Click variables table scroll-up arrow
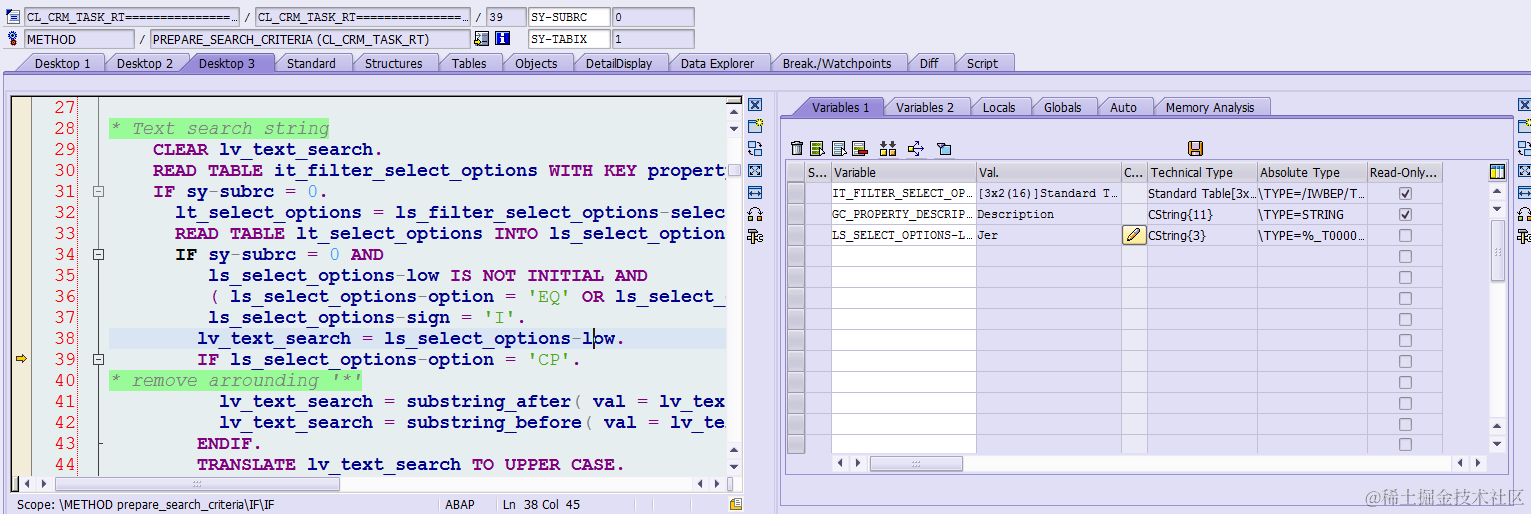 point(1497,190)
